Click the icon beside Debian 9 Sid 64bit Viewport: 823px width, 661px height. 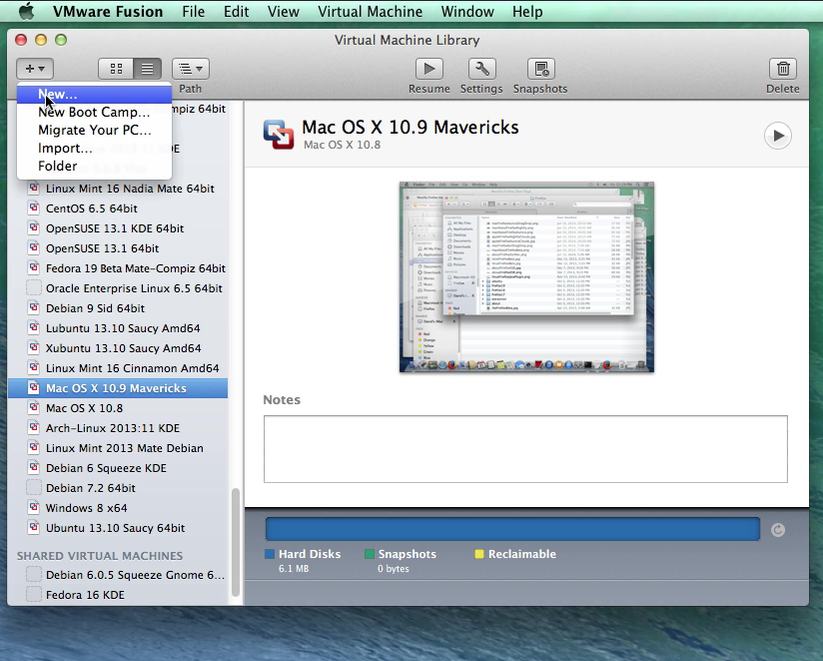34,308
